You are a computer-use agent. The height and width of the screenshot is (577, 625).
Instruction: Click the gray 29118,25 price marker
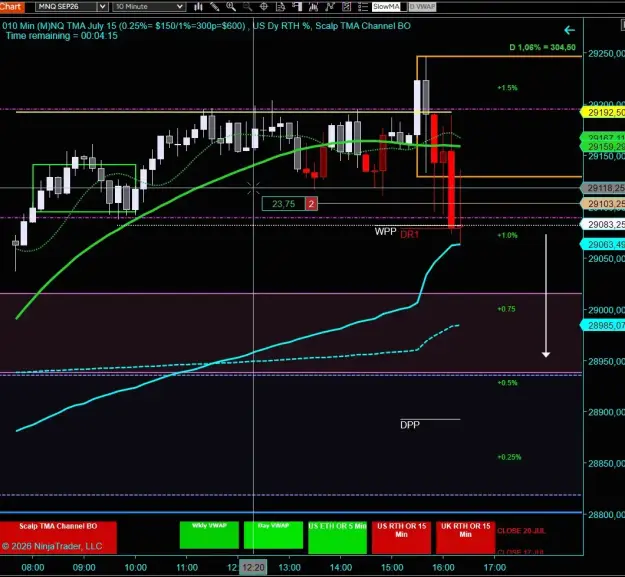[x=604, y=188]
